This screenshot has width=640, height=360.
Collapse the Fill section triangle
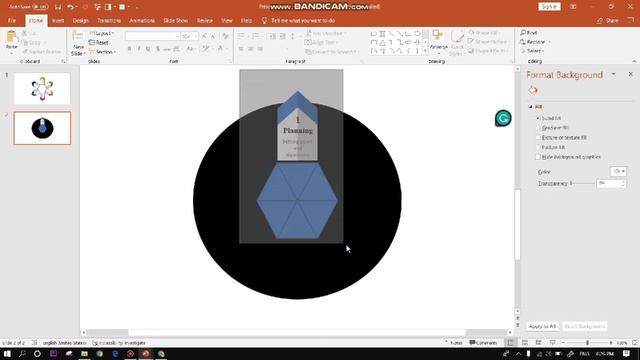point(531,107)
